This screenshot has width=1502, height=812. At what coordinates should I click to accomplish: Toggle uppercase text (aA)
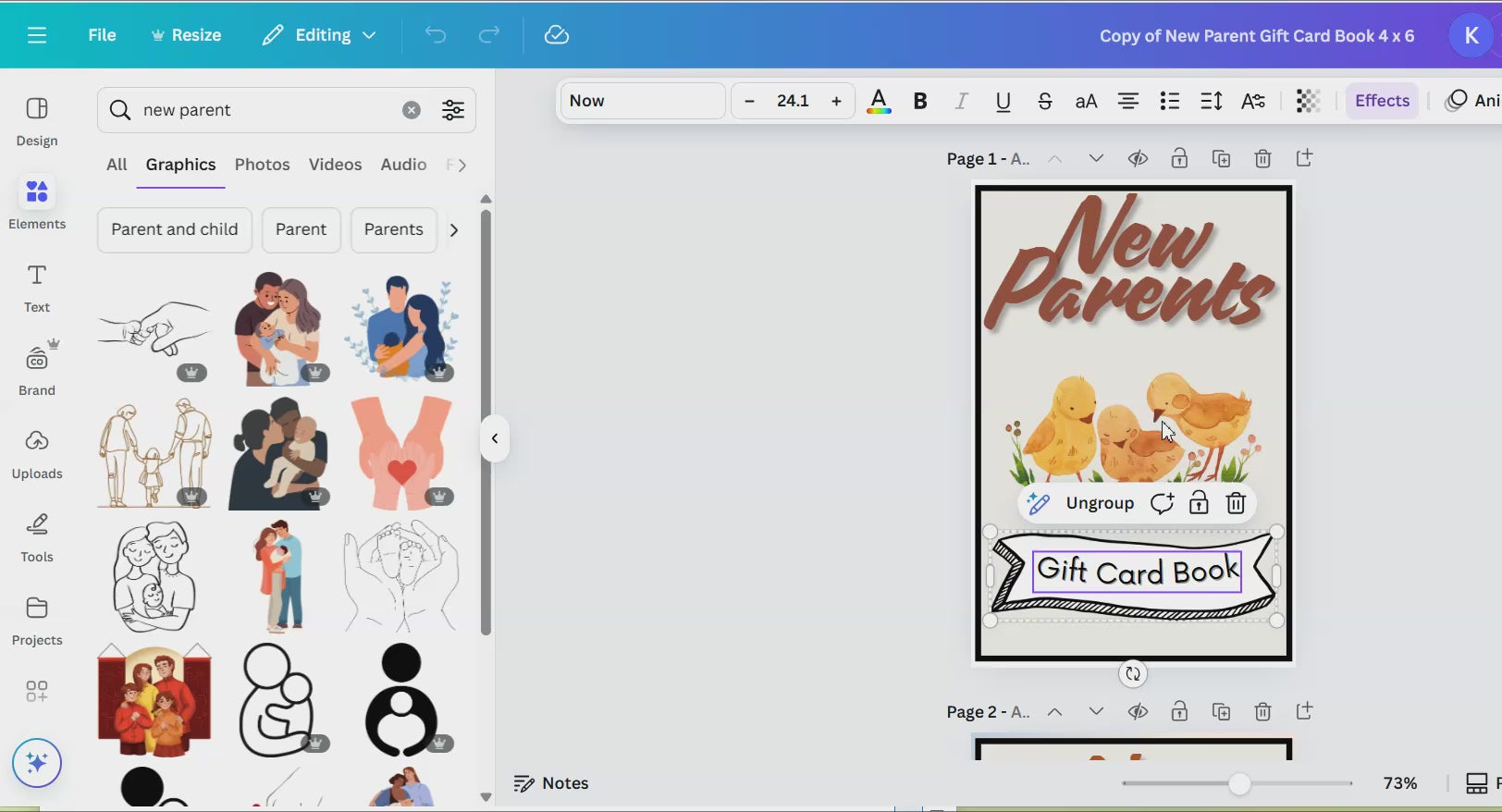pyautogui.click(x=1087, y=101)
